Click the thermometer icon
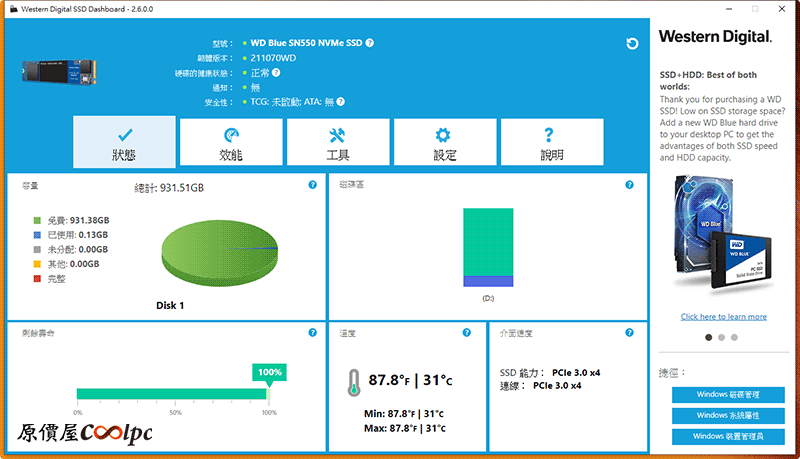 tap(354, 382)
